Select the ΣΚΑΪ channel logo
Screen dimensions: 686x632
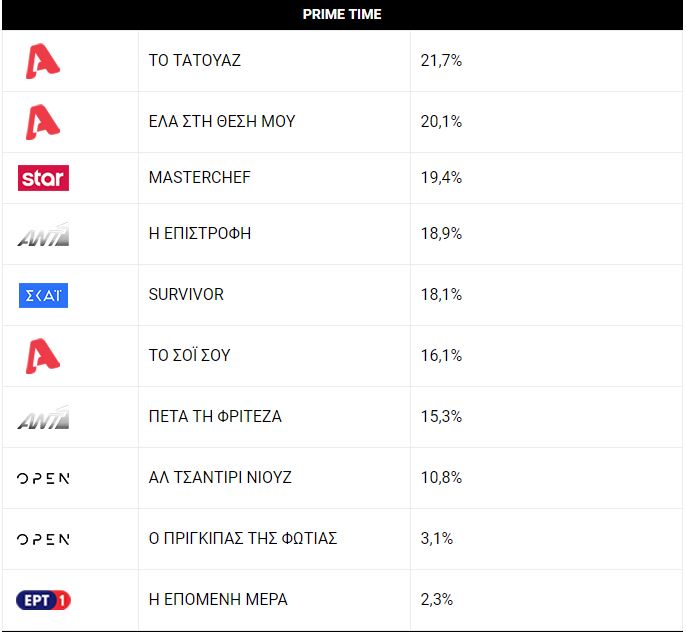point(43,295)
